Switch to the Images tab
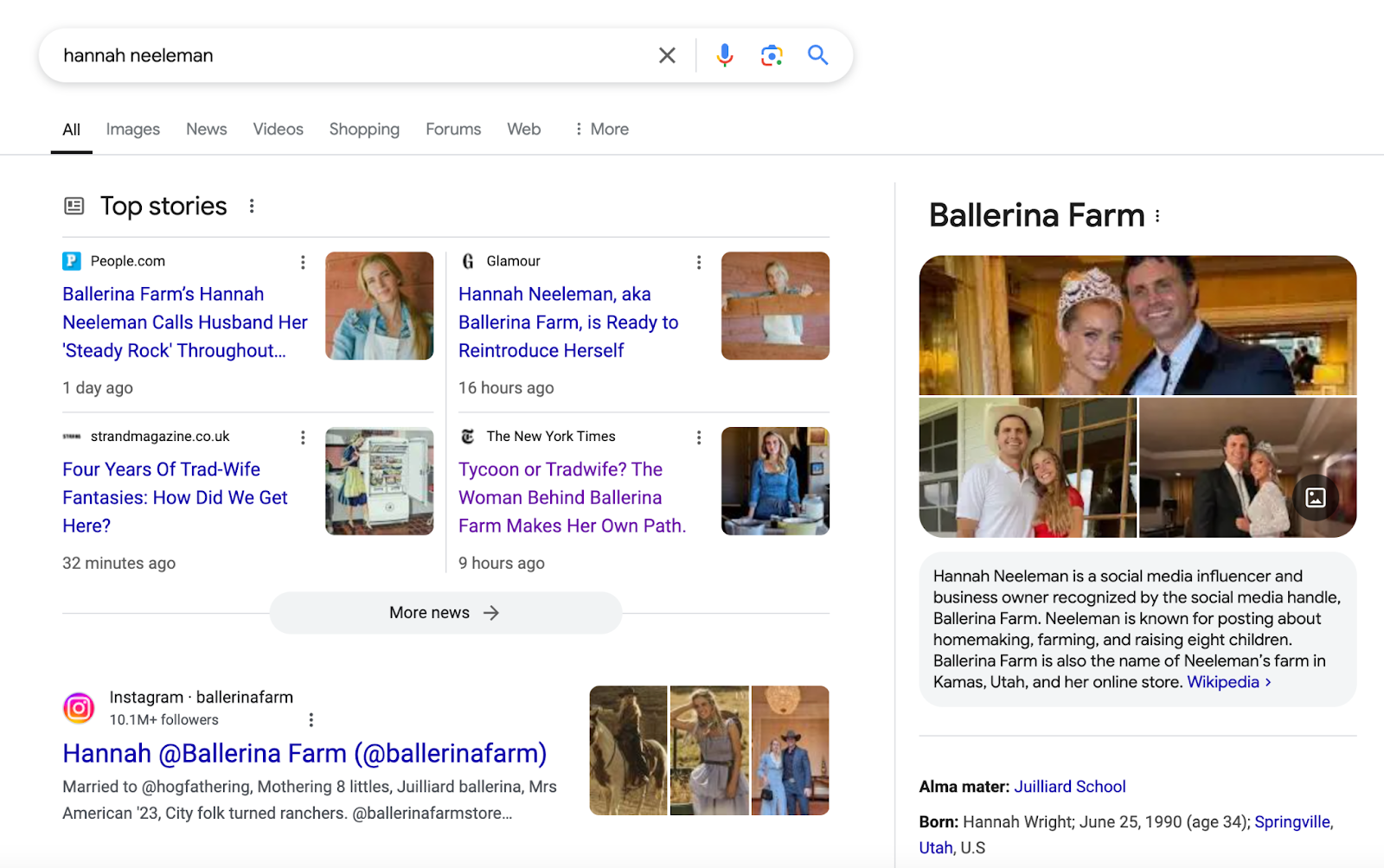This screenshot has width=1384, height=868. pyautogui.click(x=133, y=129)
